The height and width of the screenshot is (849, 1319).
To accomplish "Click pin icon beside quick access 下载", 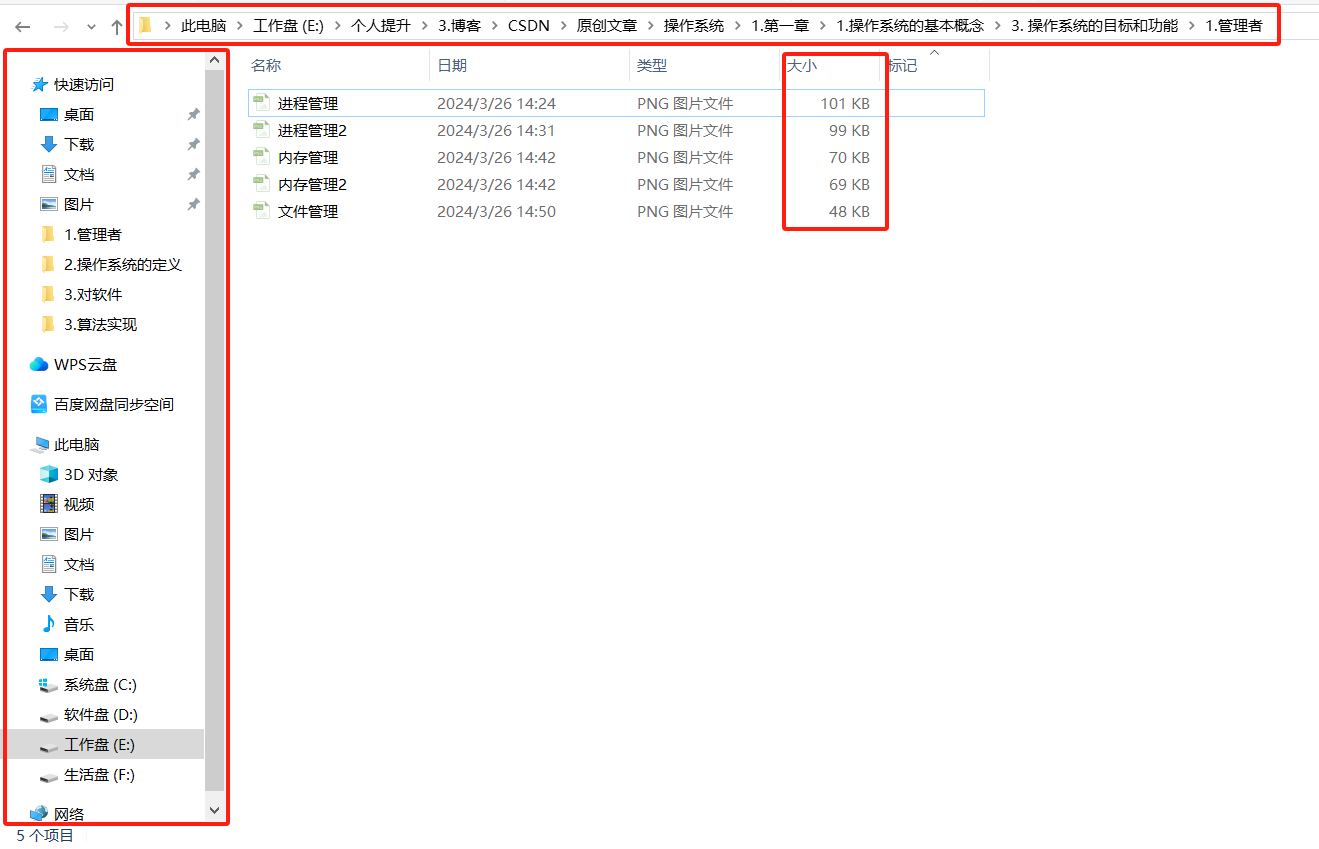I will [193, 145].
